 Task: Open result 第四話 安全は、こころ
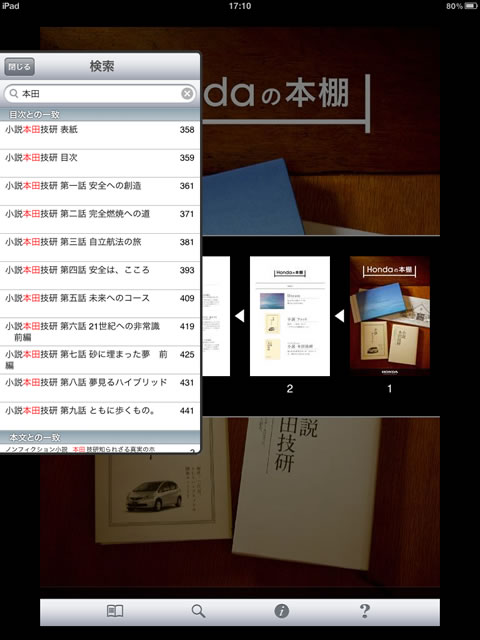[100, 276]
